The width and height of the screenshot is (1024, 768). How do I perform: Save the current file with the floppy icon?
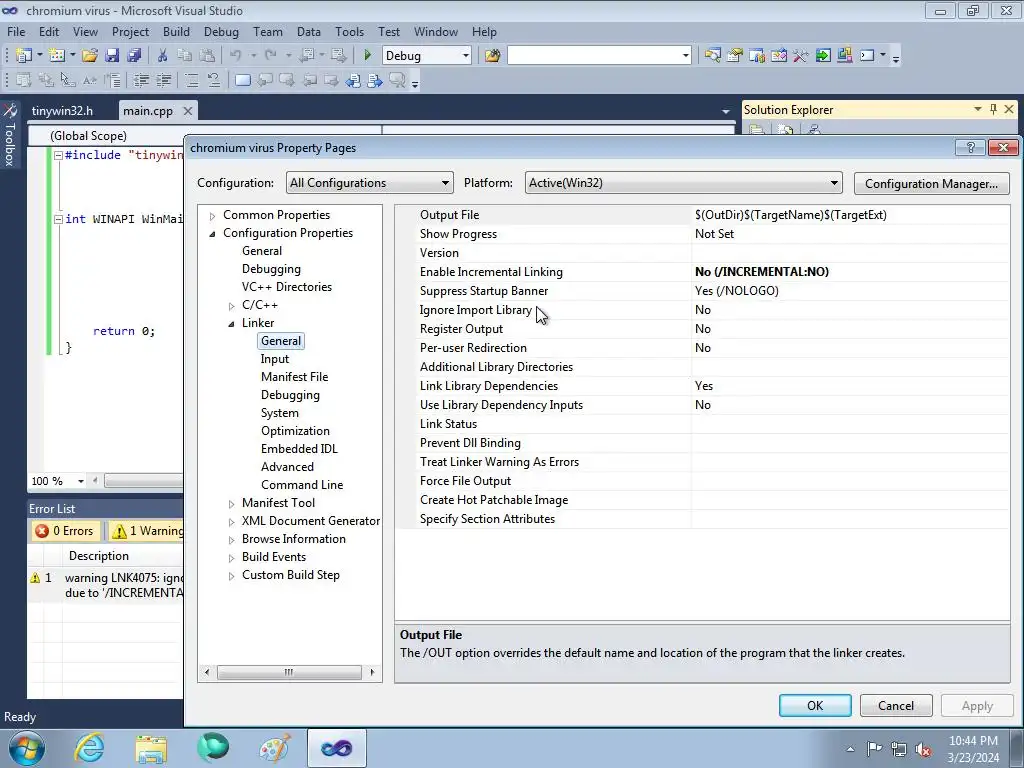[x=112, y=56]
